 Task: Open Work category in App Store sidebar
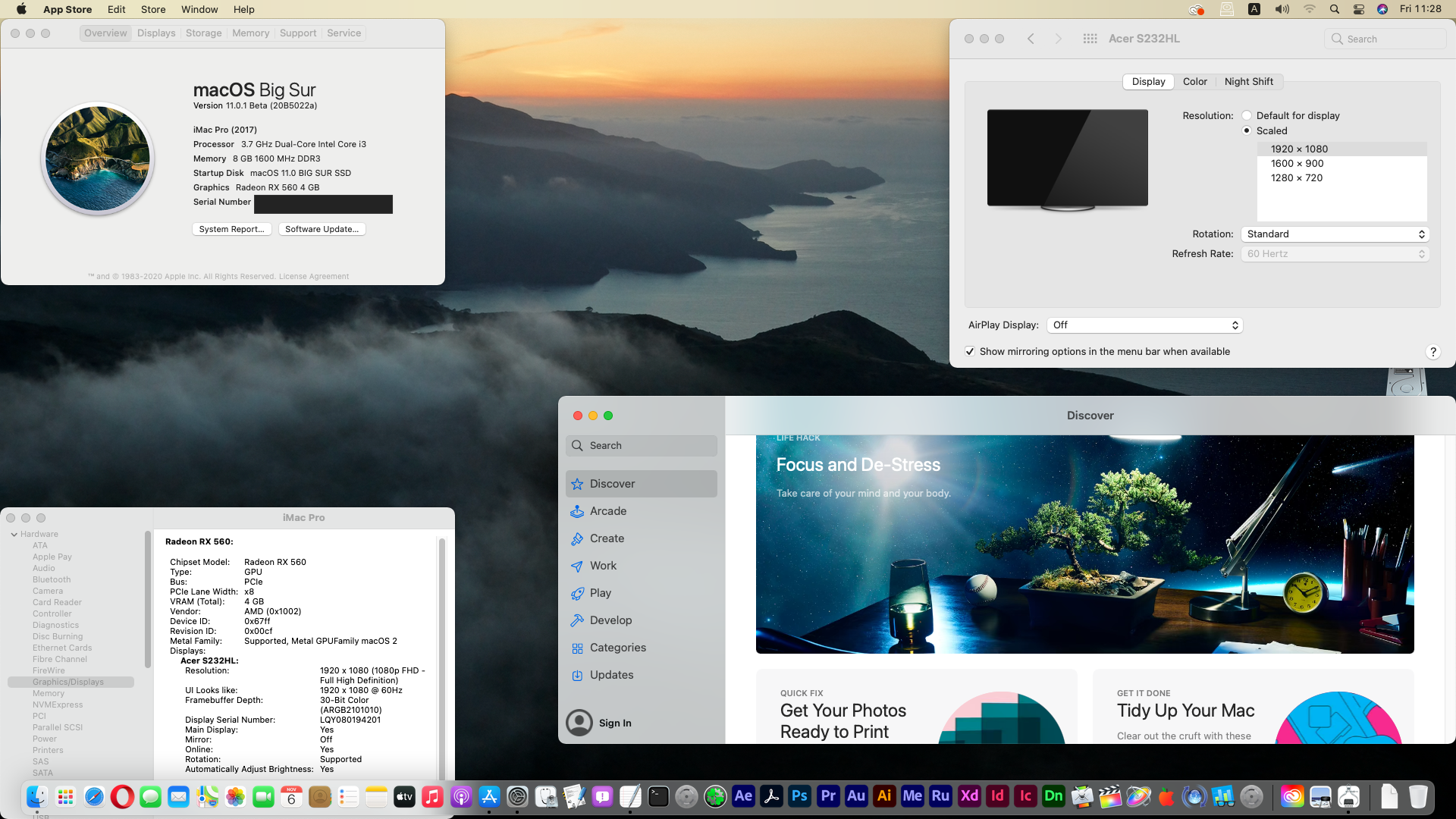click(641, 566)
